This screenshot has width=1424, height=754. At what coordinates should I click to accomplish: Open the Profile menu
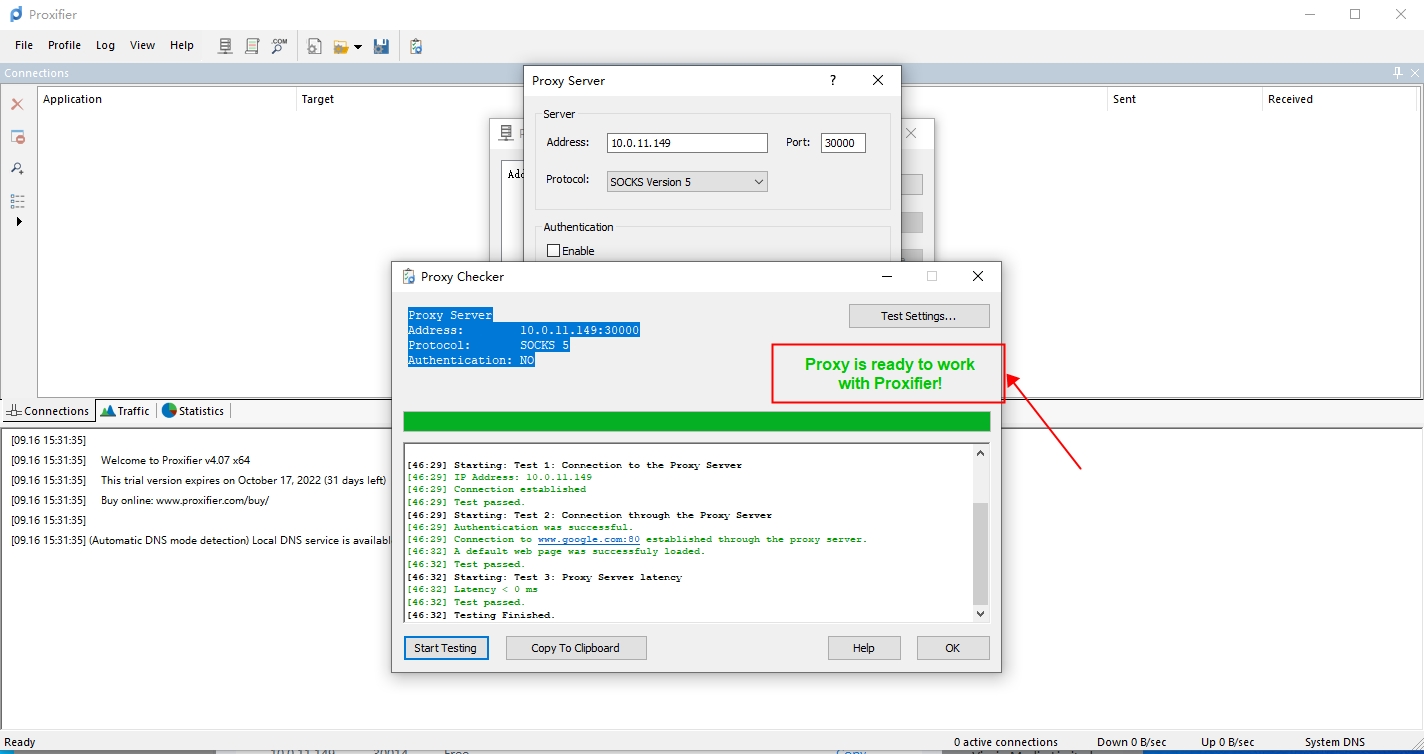[64, 45]
